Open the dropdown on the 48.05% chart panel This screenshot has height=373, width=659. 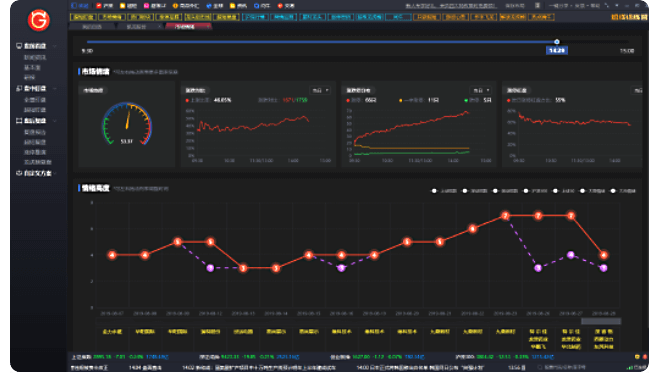320,90
